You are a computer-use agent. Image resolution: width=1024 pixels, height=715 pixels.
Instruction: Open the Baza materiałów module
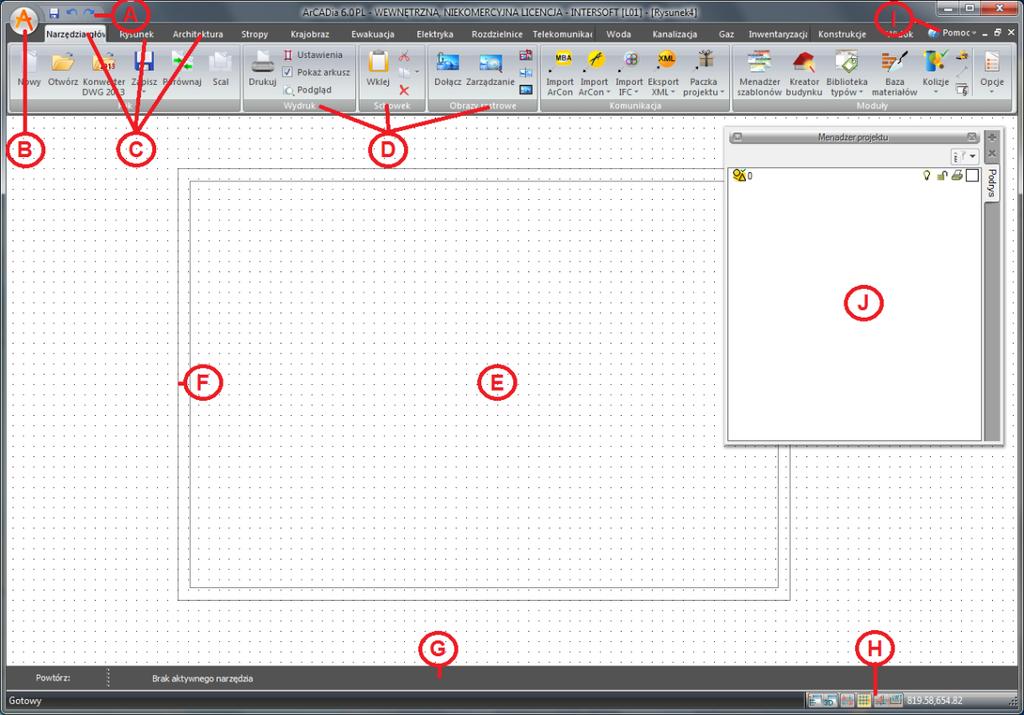(895, 73)
